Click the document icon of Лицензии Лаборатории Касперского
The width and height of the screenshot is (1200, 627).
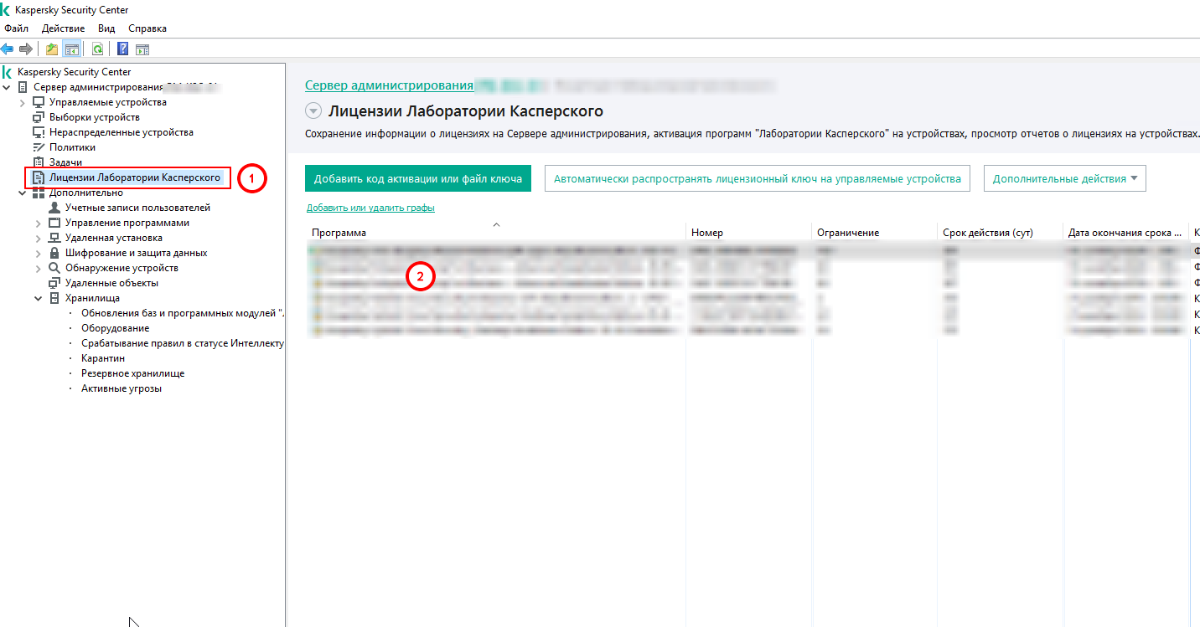pyautogui.click(x=40, y=177)
